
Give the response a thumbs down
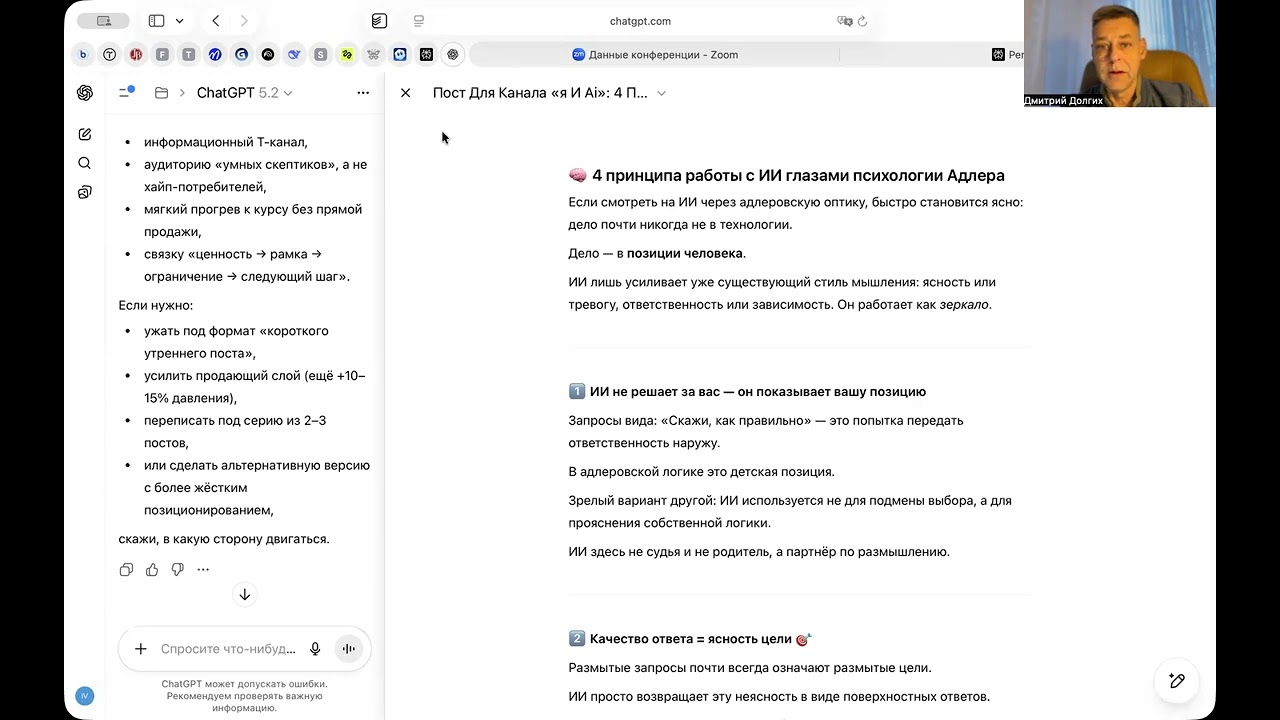pos(177,570)
